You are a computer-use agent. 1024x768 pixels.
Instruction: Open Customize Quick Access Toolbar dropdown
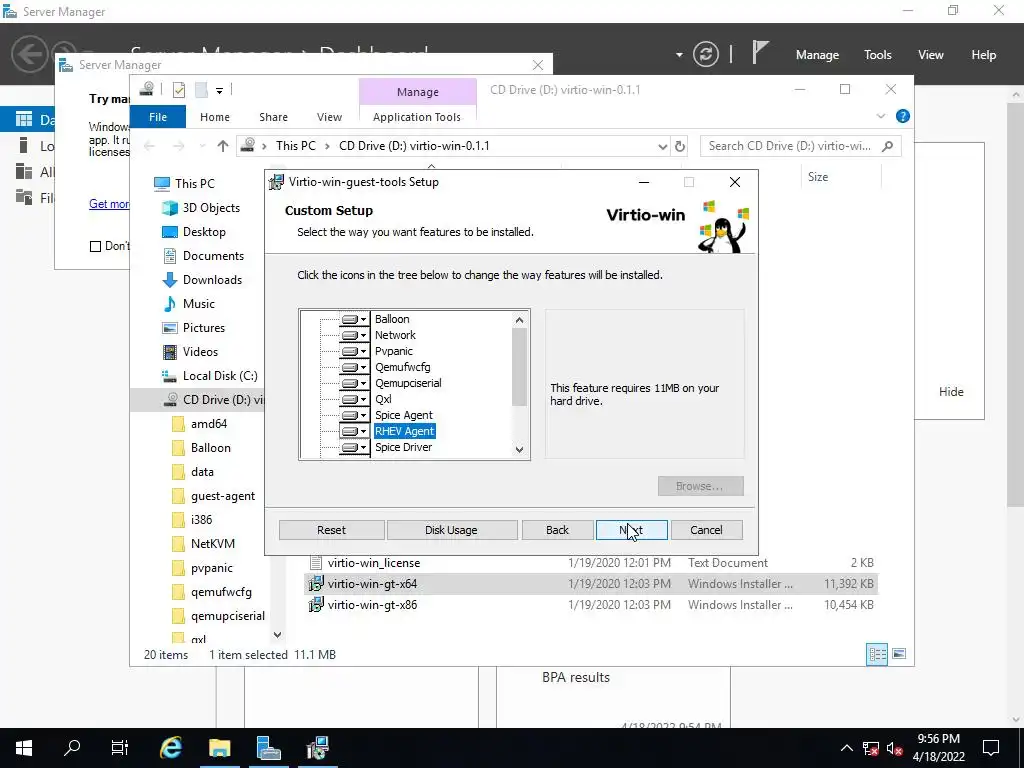(219, 91)
